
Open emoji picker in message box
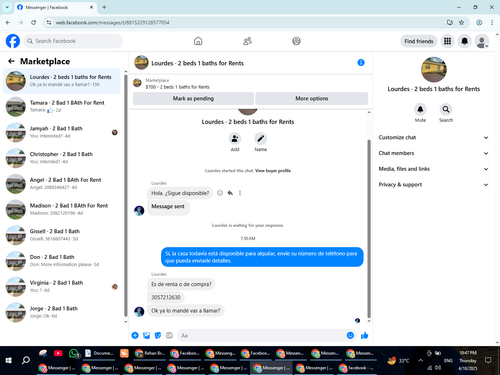point(350,335)
